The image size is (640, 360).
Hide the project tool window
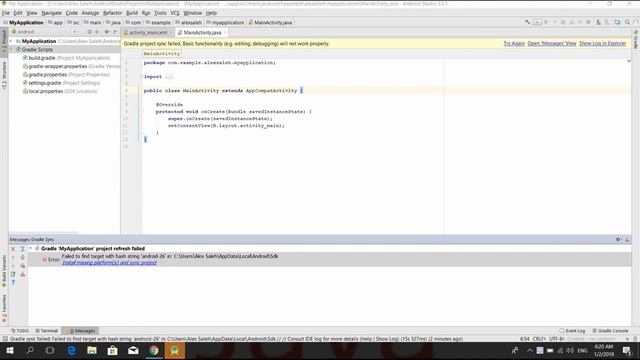tap(116, 32)
